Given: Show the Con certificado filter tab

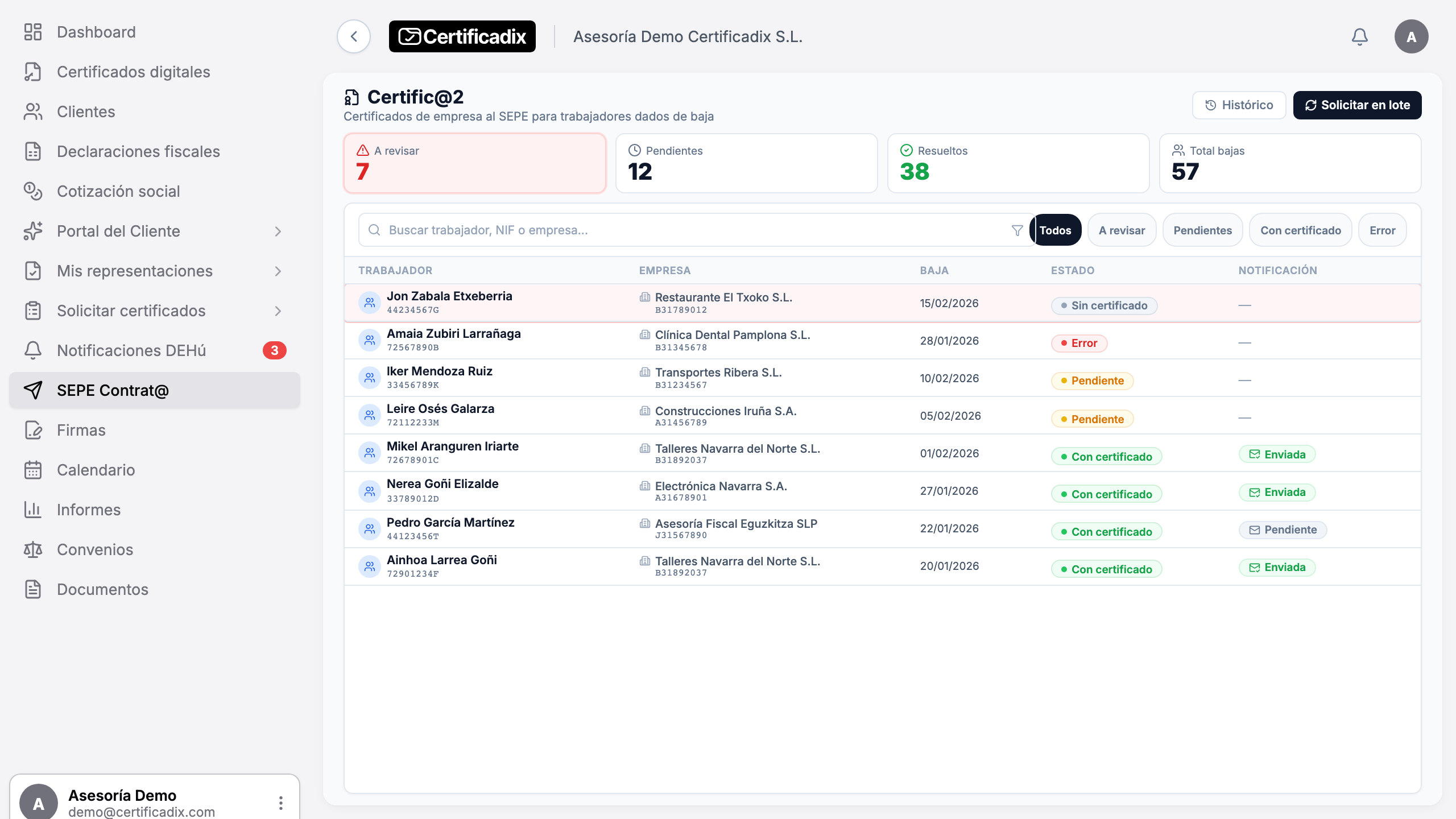Looking at the screenshot, I should click(1300, 230).
